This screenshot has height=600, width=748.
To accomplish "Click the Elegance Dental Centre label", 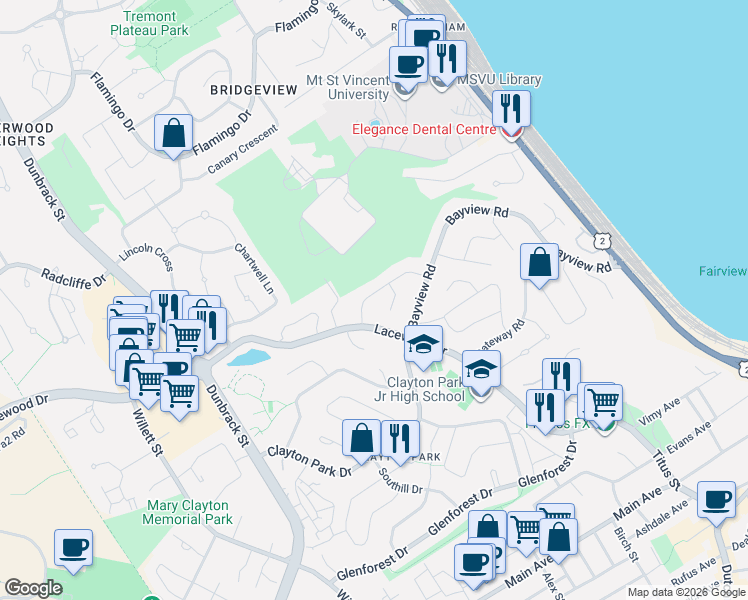I will [424, 130].
